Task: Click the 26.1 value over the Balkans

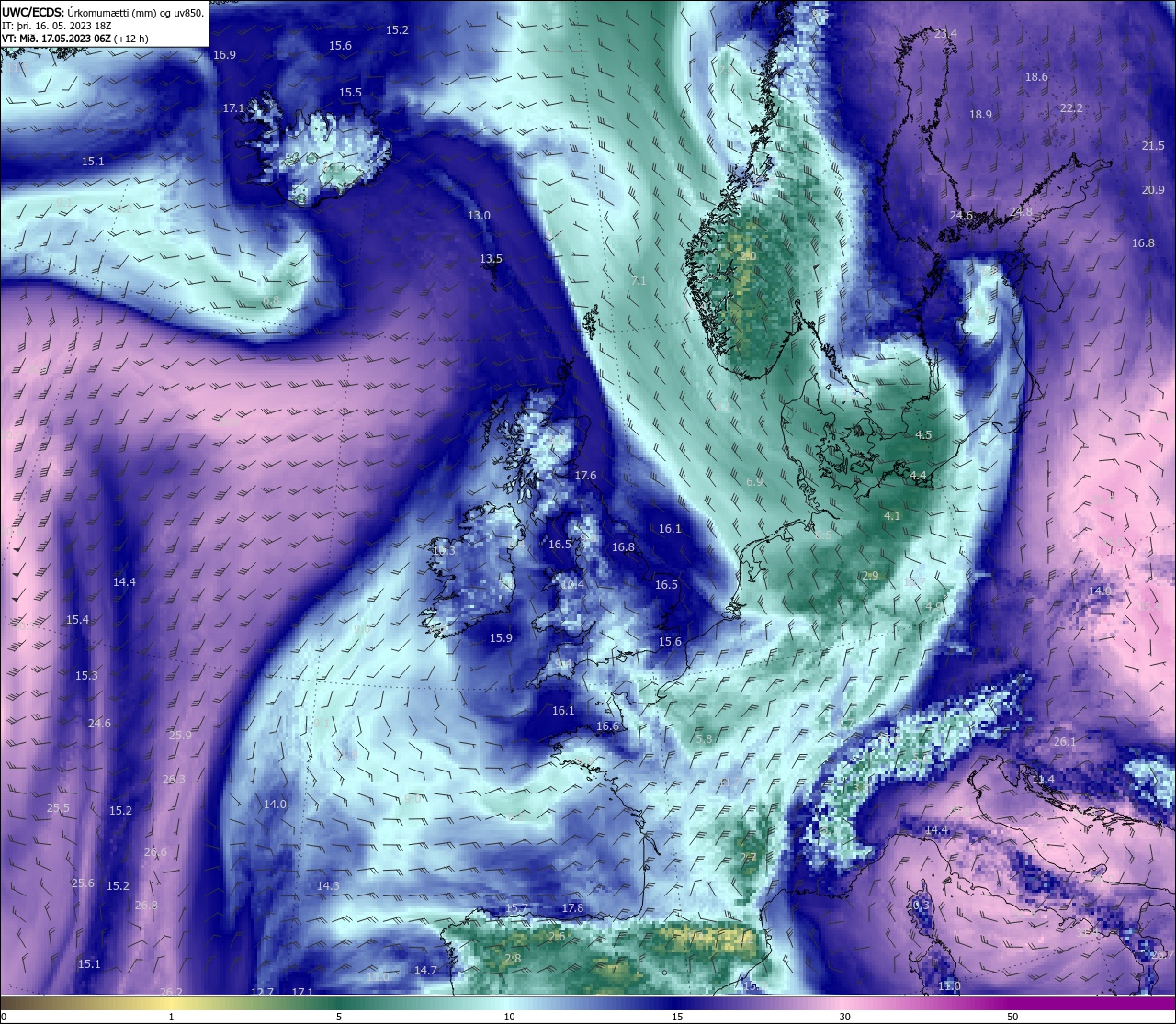Action: (x=1064, y=742)
